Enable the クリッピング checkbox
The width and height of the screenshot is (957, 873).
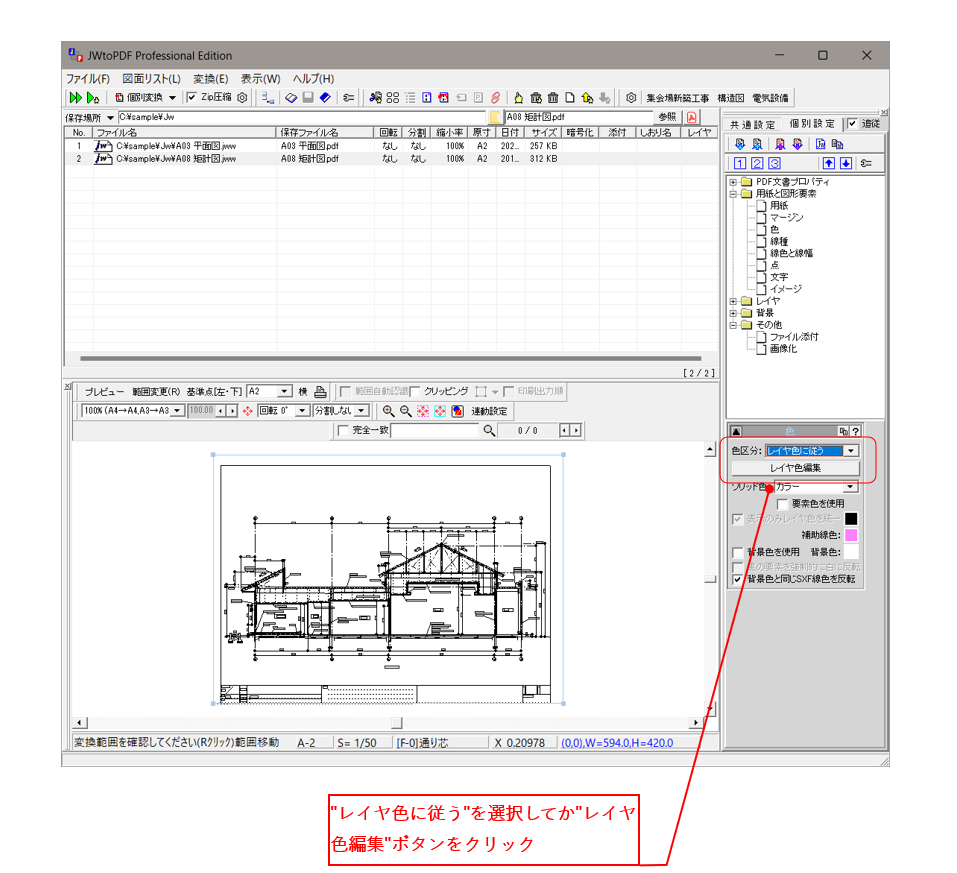pos(415,392)
